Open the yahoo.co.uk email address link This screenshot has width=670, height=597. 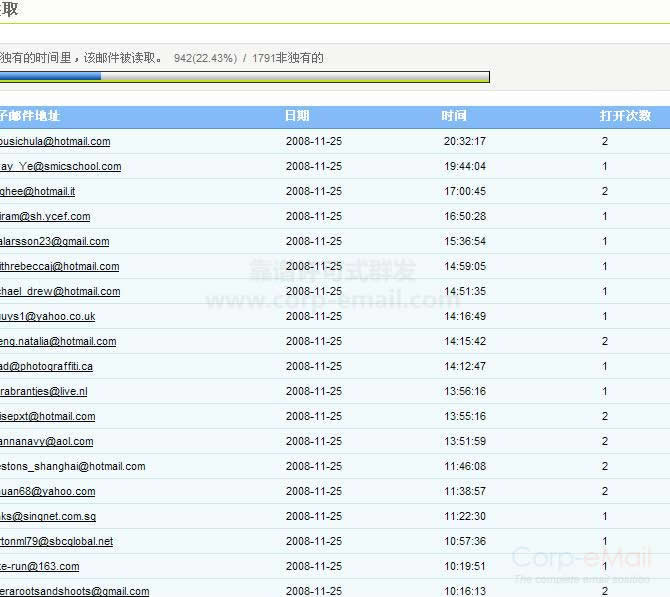[x=48, y=317]
